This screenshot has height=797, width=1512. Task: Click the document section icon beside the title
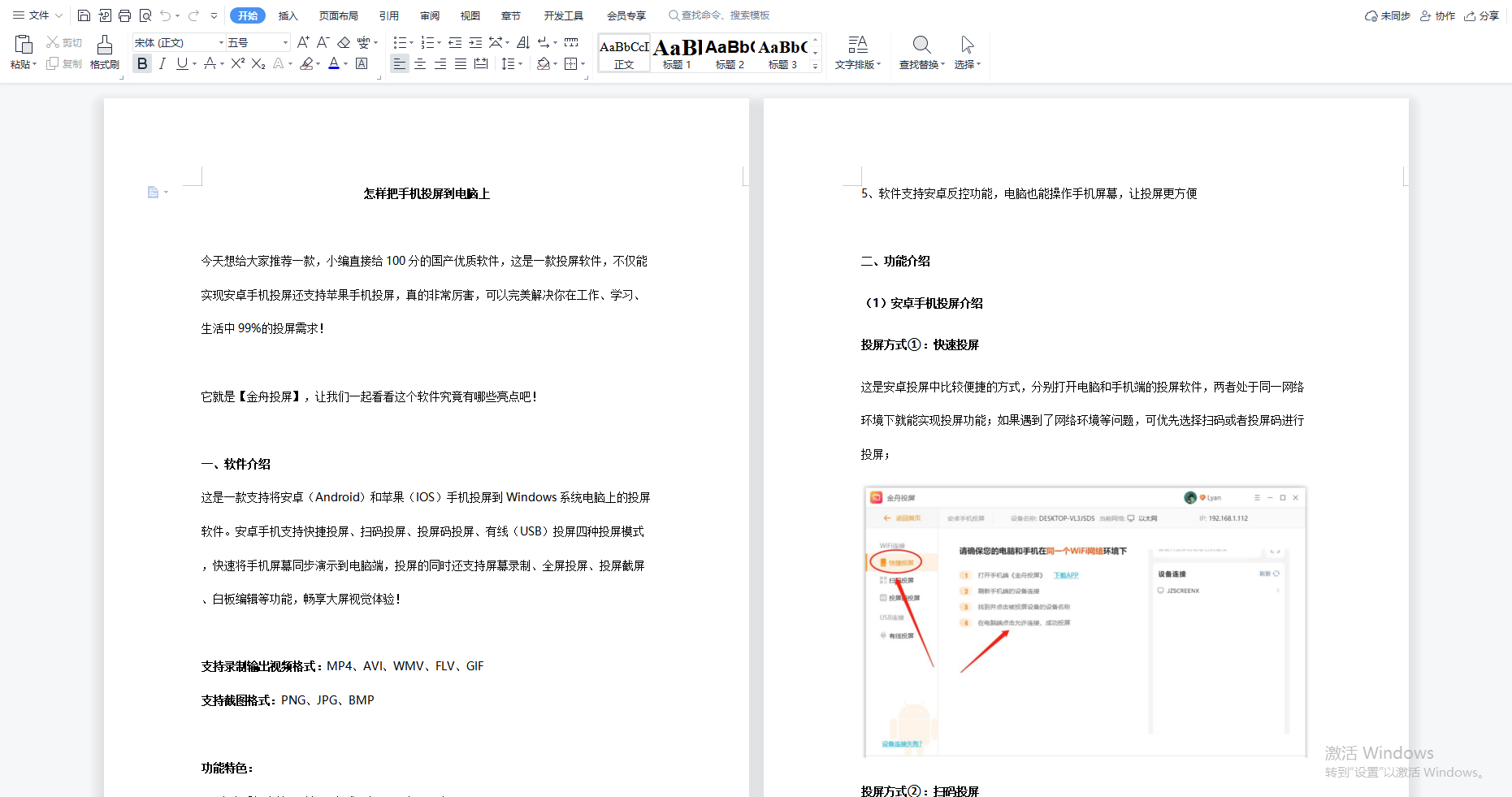pyautogui.click(x=153, y=193)
